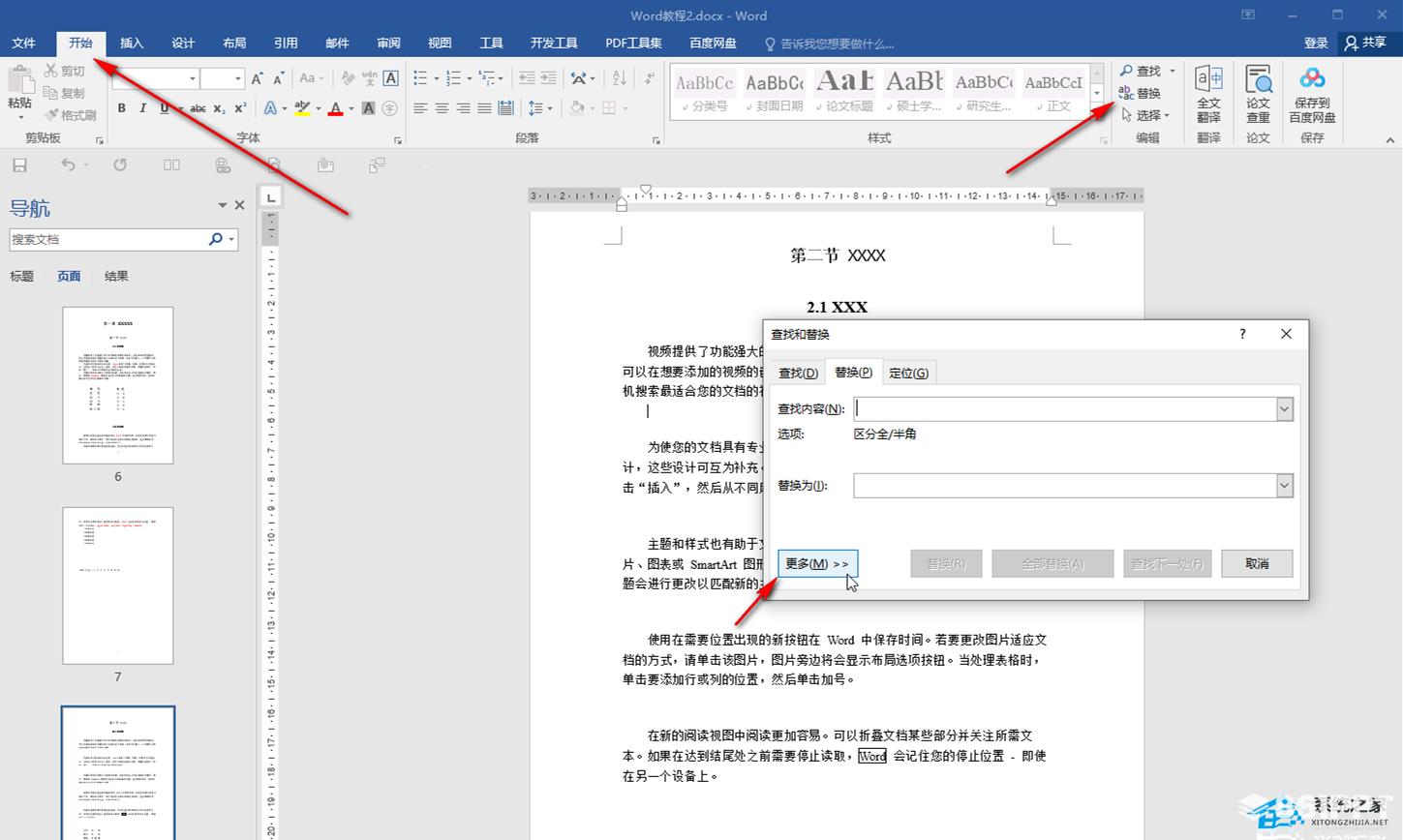
Task: Click 取消 button in dialog
Action: pos(1257,563)
